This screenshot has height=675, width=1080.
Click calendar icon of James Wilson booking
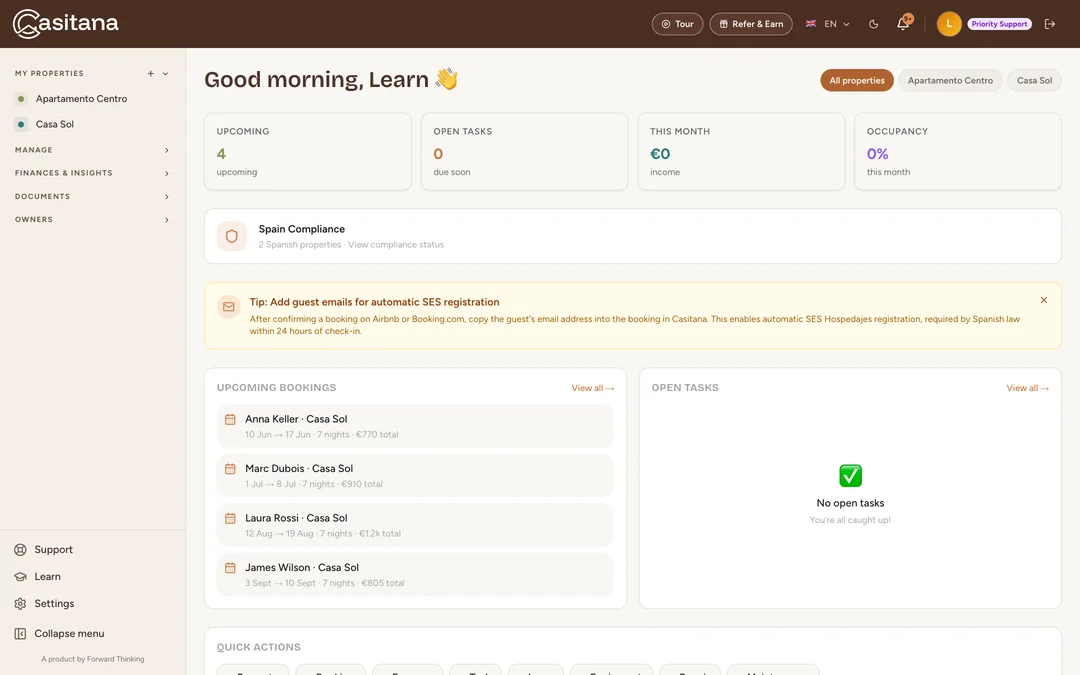(x=230, y=568)
